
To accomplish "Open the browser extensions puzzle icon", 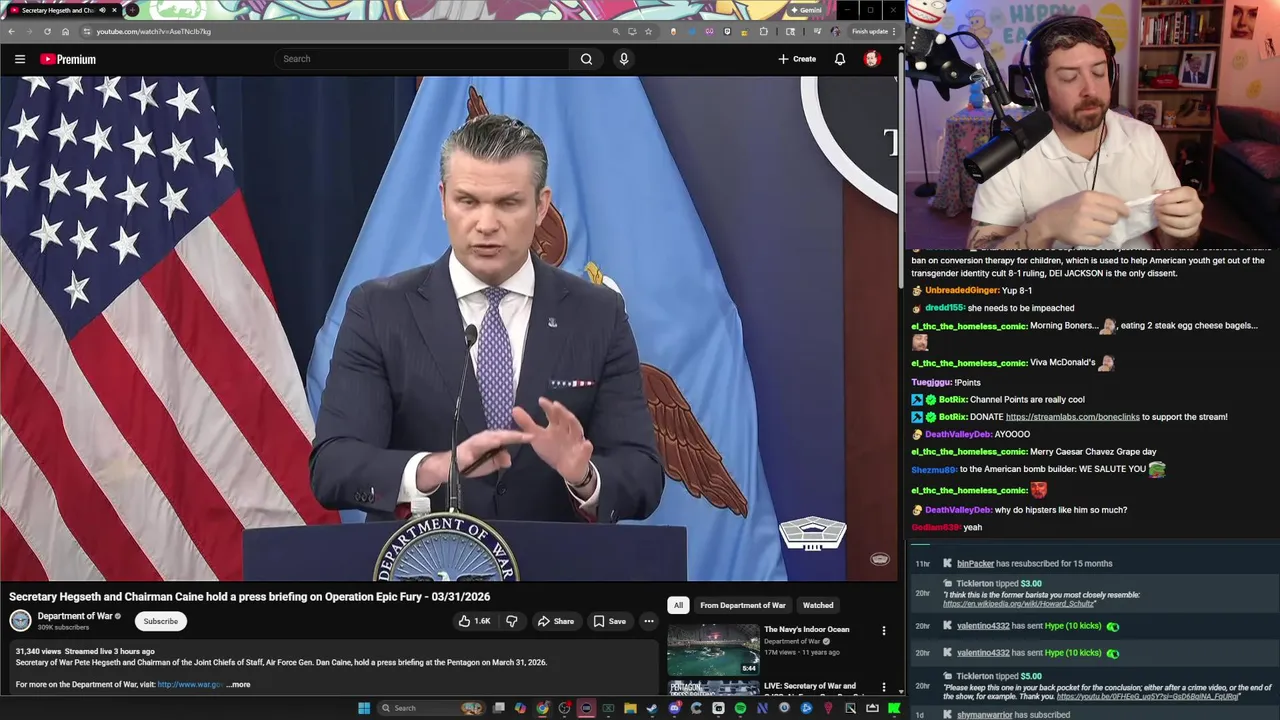I will pyautogui.click(x=764, y=31).
